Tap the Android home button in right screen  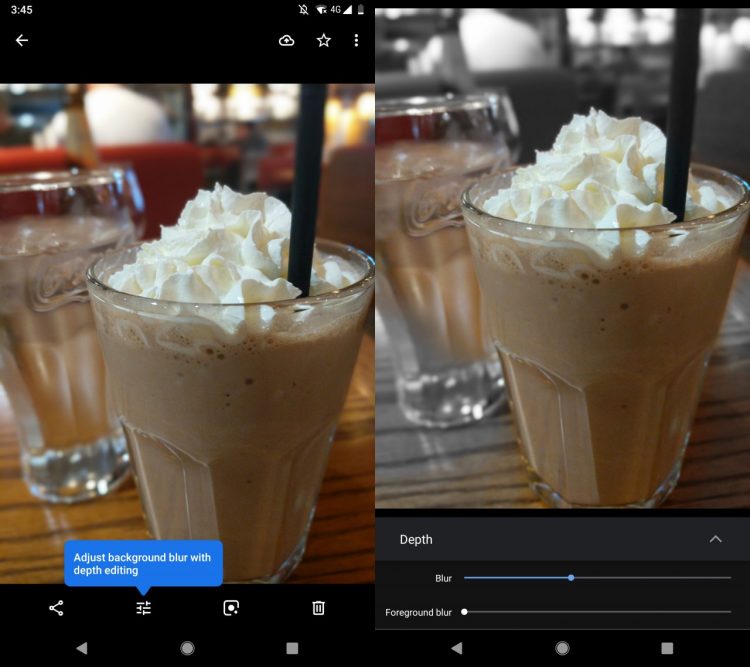click(x=562, y=648)
